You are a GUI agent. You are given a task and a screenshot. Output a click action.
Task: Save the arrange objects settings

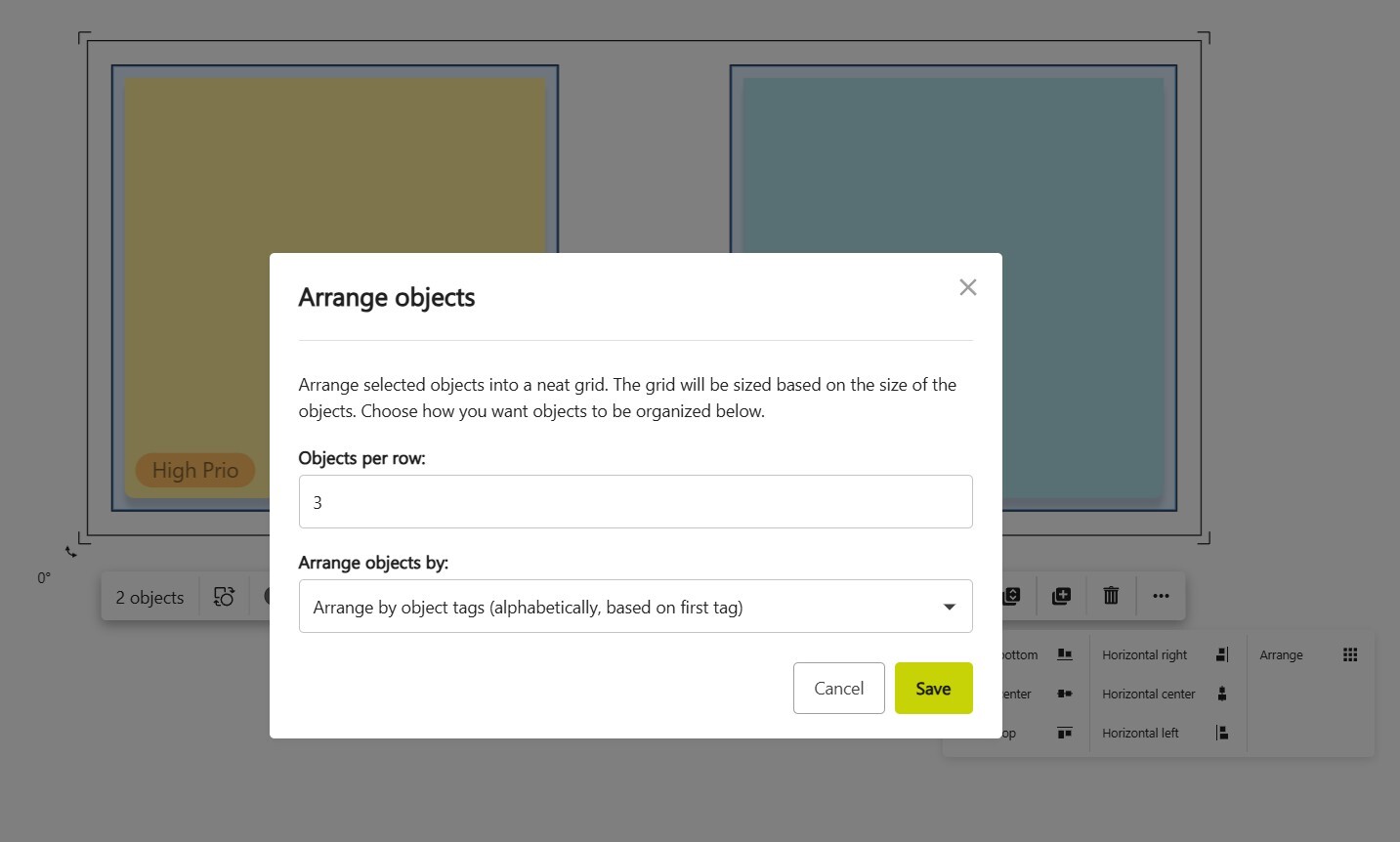[x=932, y=688]
